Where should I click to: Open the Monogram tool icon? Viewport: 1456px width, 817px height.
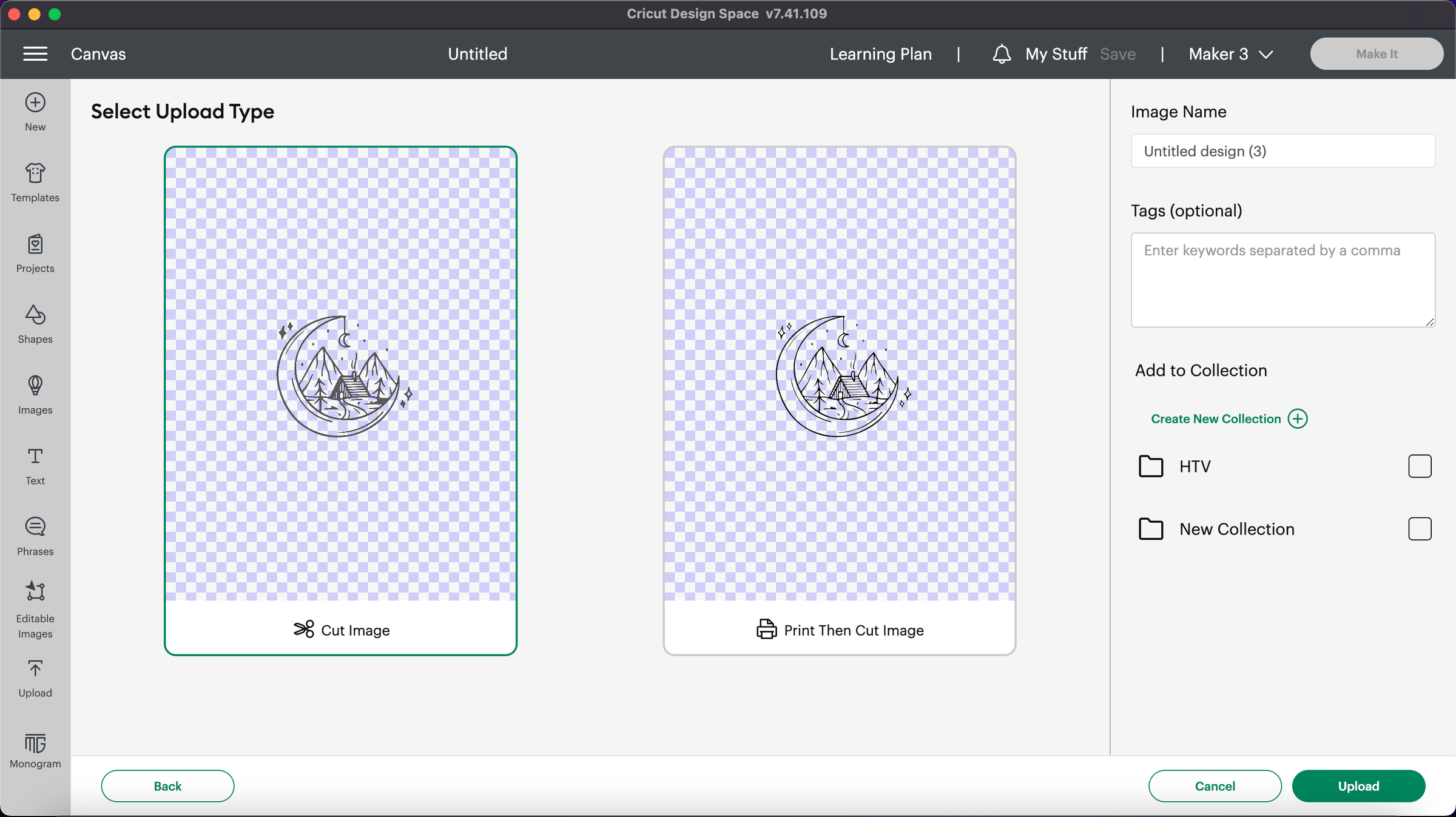pyautogui.click(x=35, y=744)
